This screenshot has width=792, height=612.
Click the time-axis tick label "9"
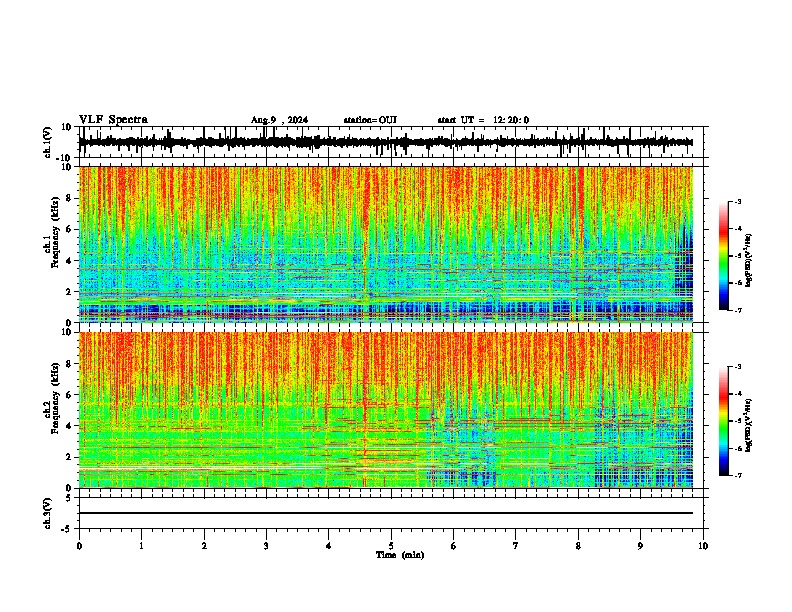[x=640, y=546]
